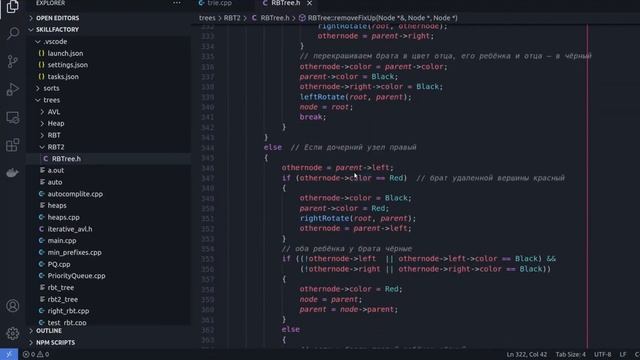Click errors and warnings count in status bar

36,354
